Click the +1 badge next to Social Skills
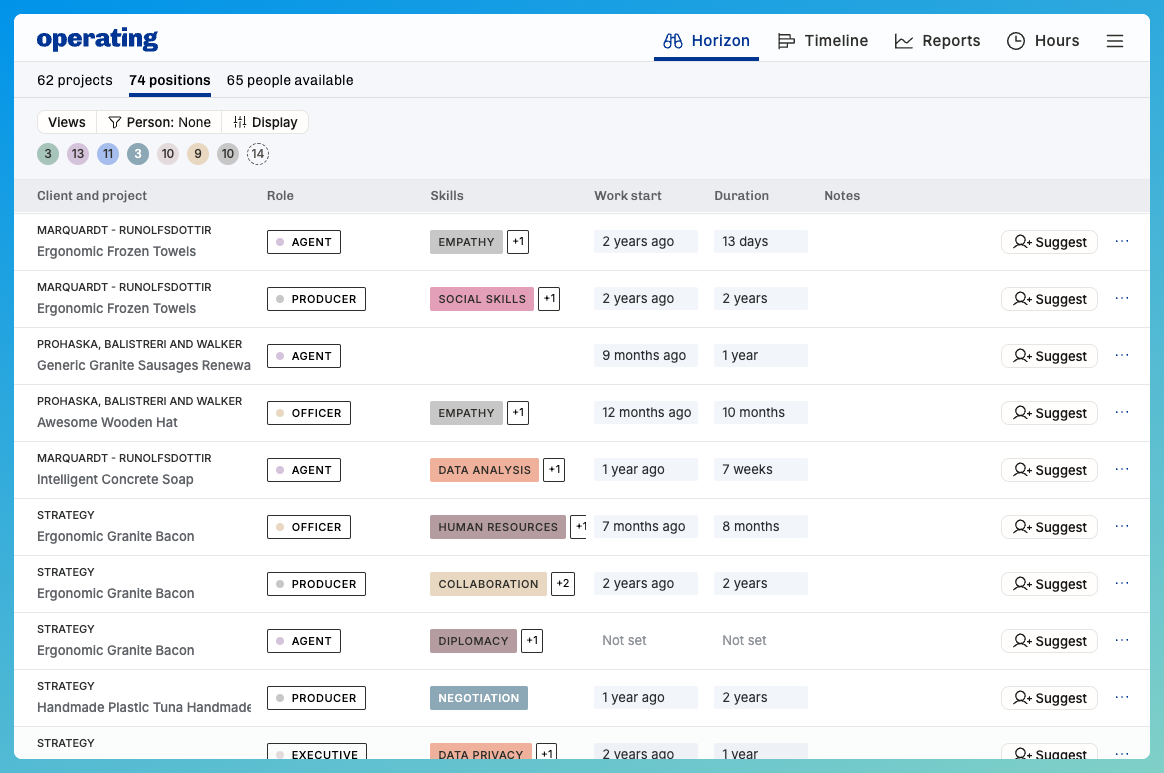 (x=549, y=299)
